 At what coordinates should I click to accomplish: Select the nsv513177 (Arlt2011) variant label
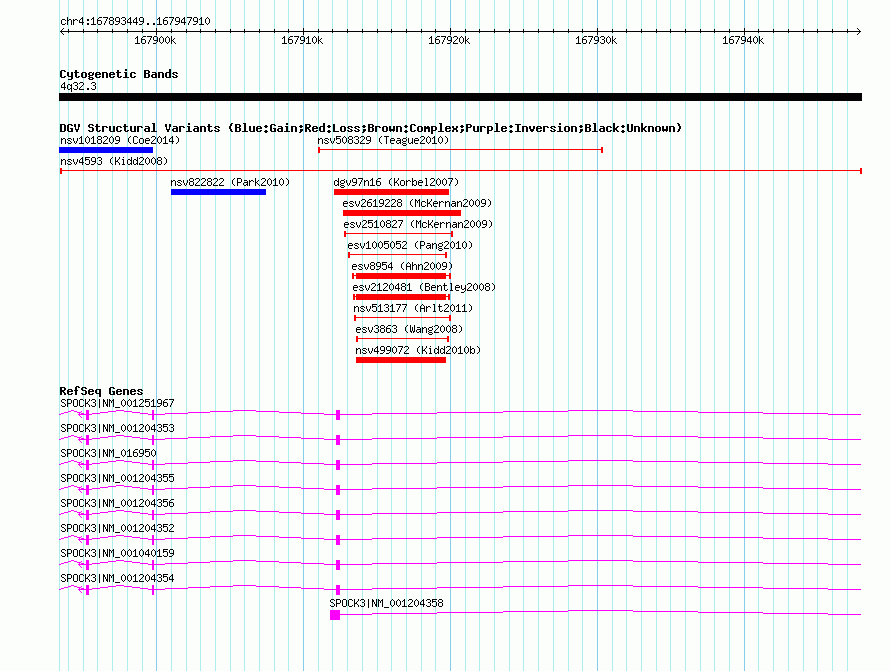tap(413, 308)
